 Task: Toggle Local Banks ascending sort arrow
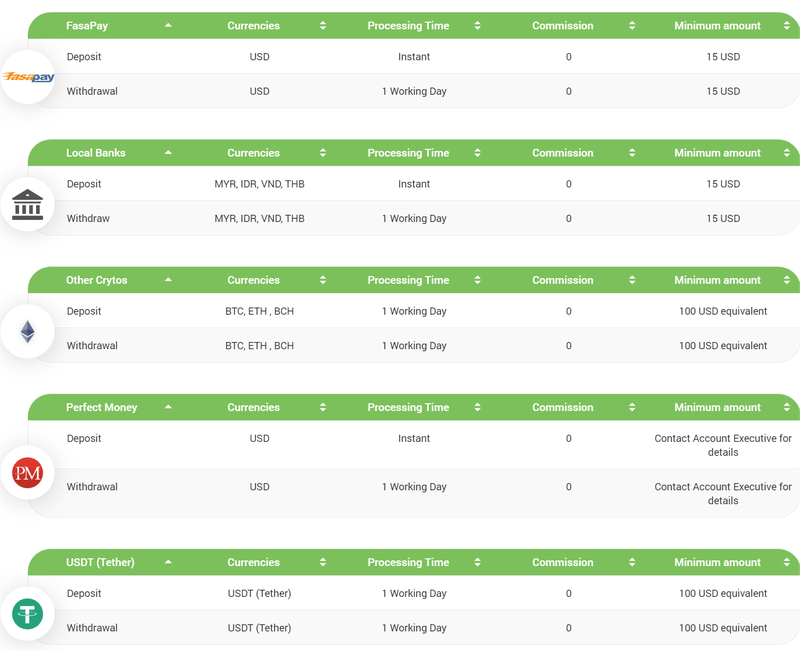[x=168, y=152]
